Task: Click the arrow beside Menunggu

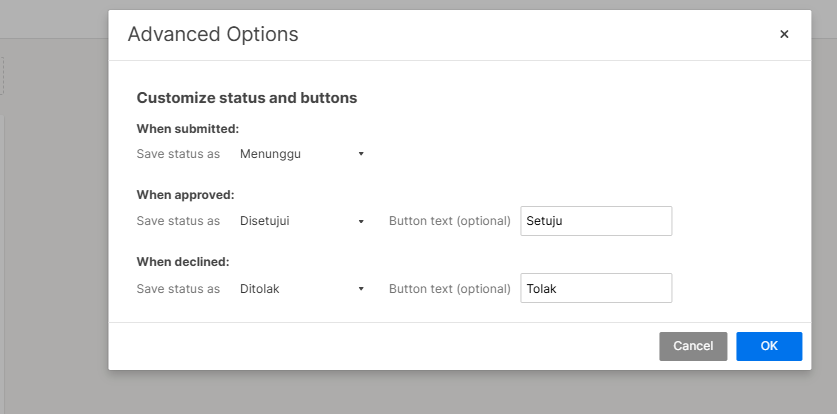Action: click(x=361, y=154)
